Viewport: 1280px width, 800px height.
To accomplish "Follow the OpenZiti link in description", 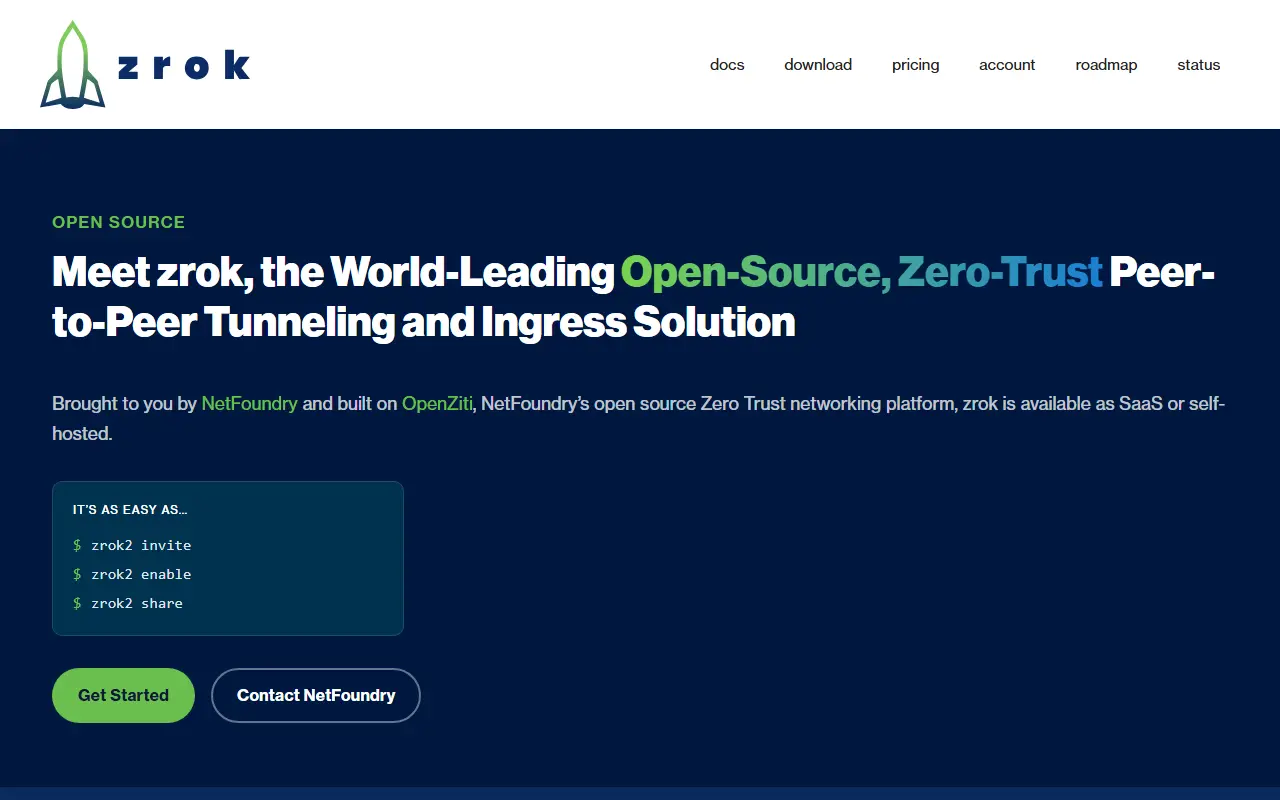I will coord(437,404).
